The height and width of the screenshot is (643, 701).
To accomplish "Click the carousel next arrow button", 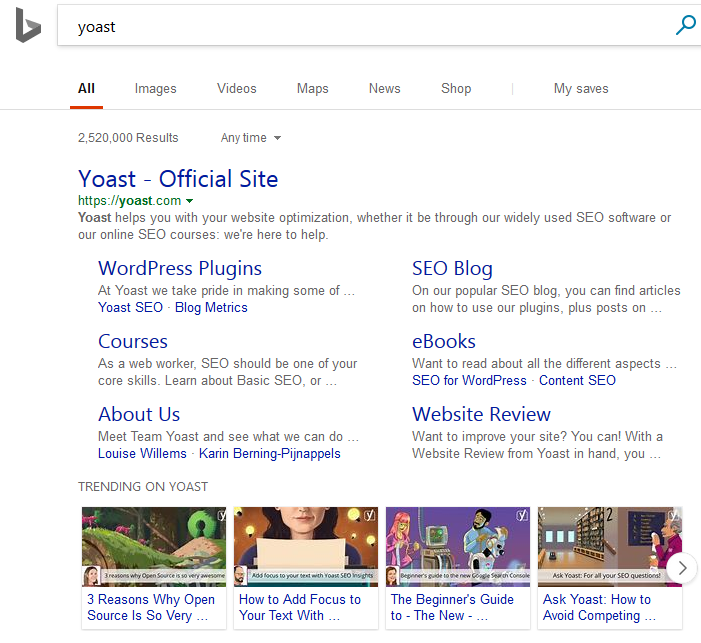I will 682,568.
